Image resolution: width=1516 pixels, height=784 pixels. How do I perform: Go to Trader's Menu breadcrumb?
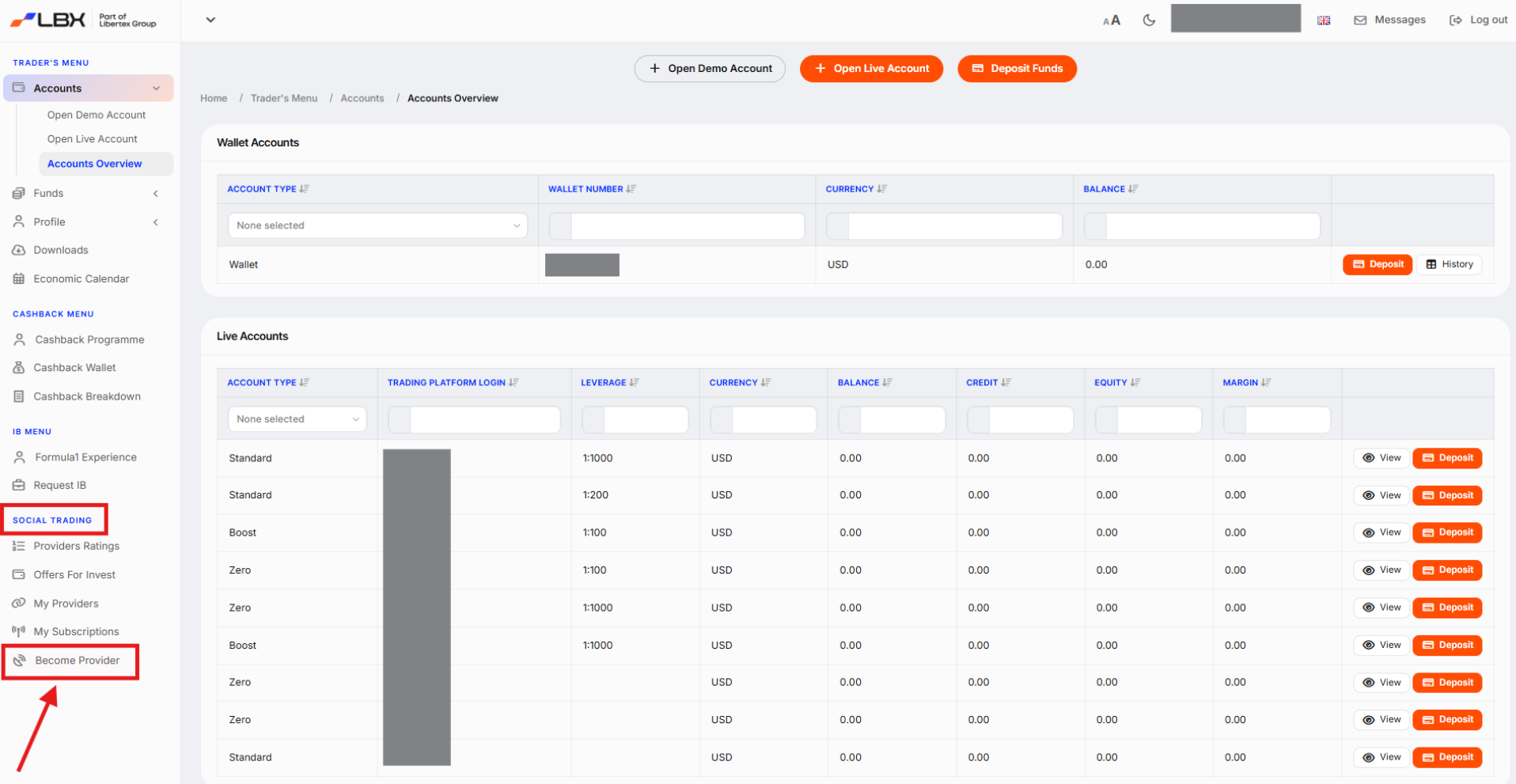tap(284, 98)
